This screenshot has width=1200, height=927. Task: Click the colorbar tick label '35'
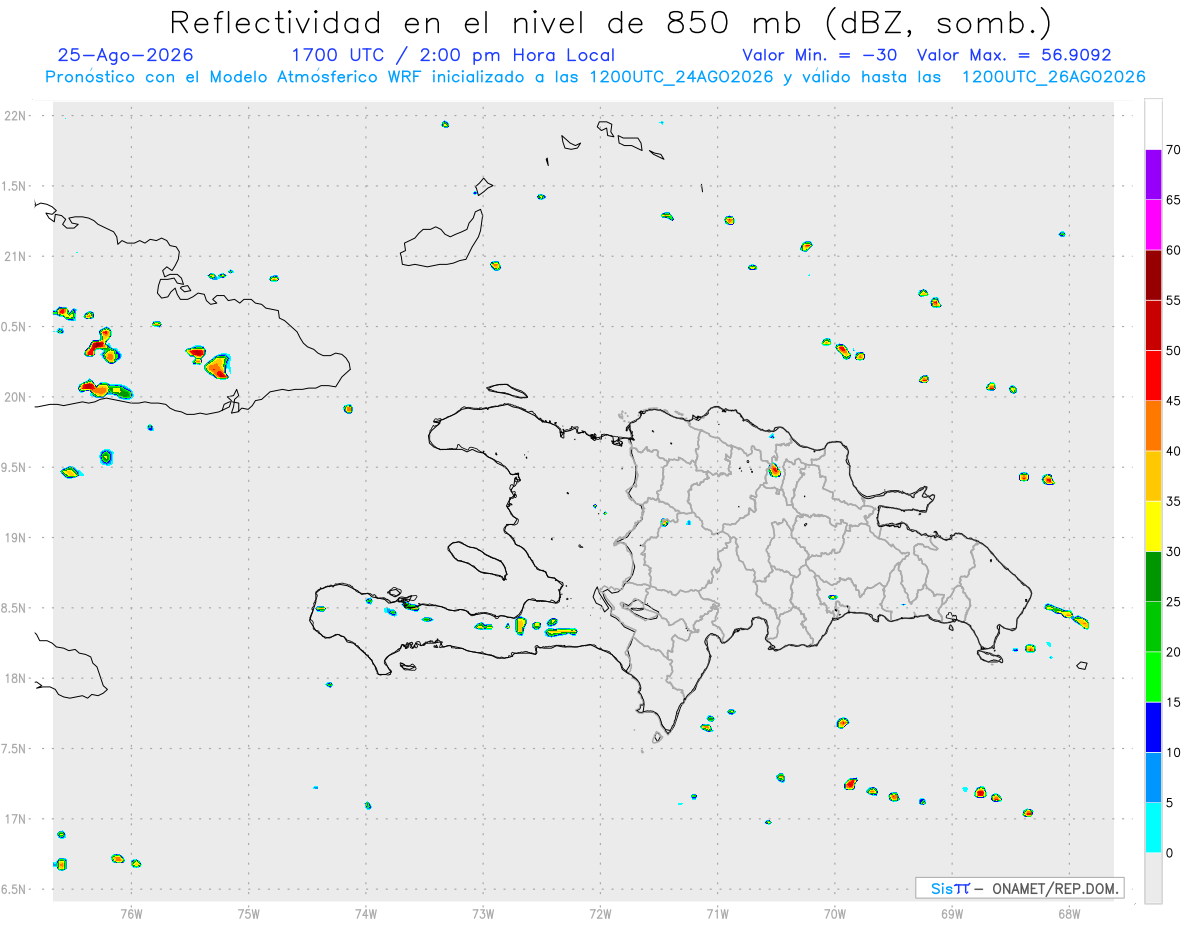coord(1174,501)
